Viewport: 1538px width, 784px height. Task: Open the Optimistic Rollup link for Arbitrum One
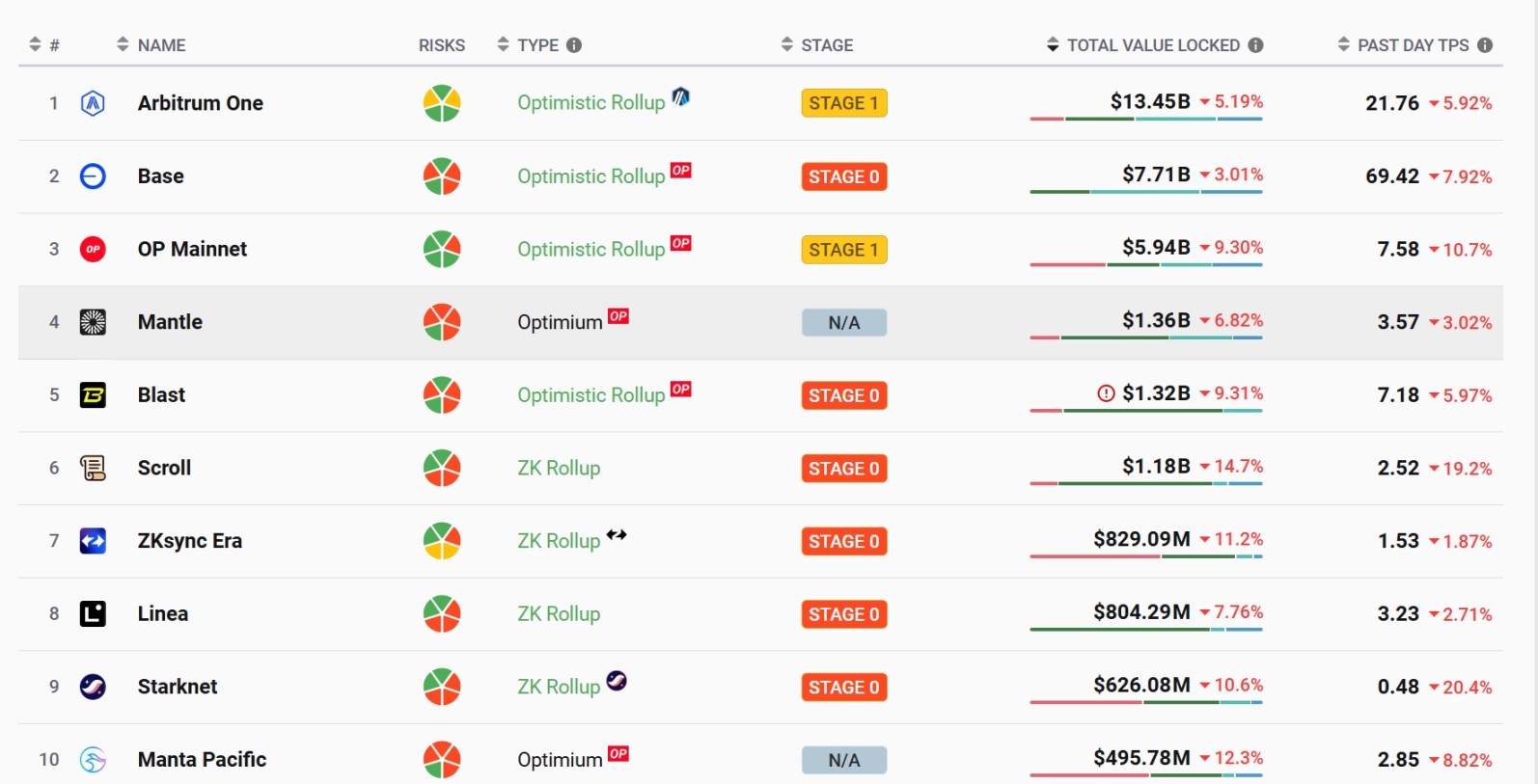[x=590, y=102]
